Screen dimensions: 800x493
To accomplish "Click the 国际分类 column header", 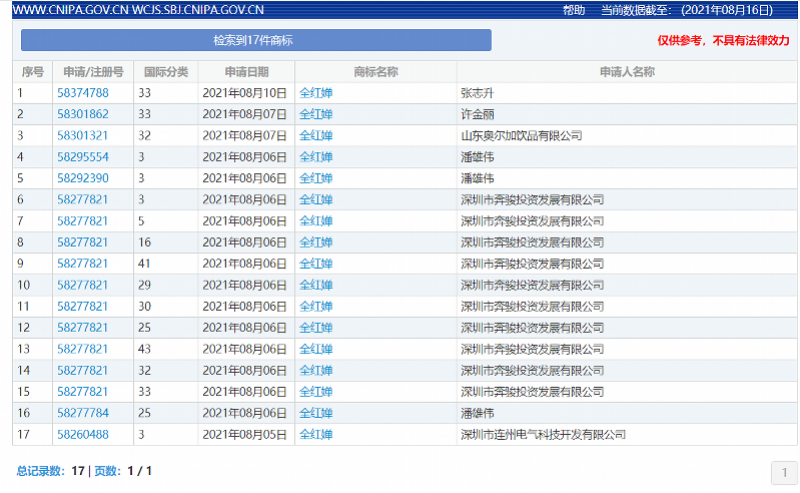I will tap(167, 72).
